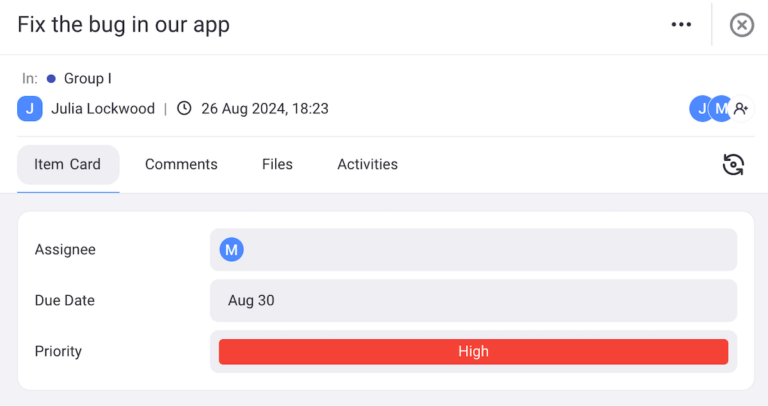
Task: Click the Group I link
Action: click(x=88, y=78)
